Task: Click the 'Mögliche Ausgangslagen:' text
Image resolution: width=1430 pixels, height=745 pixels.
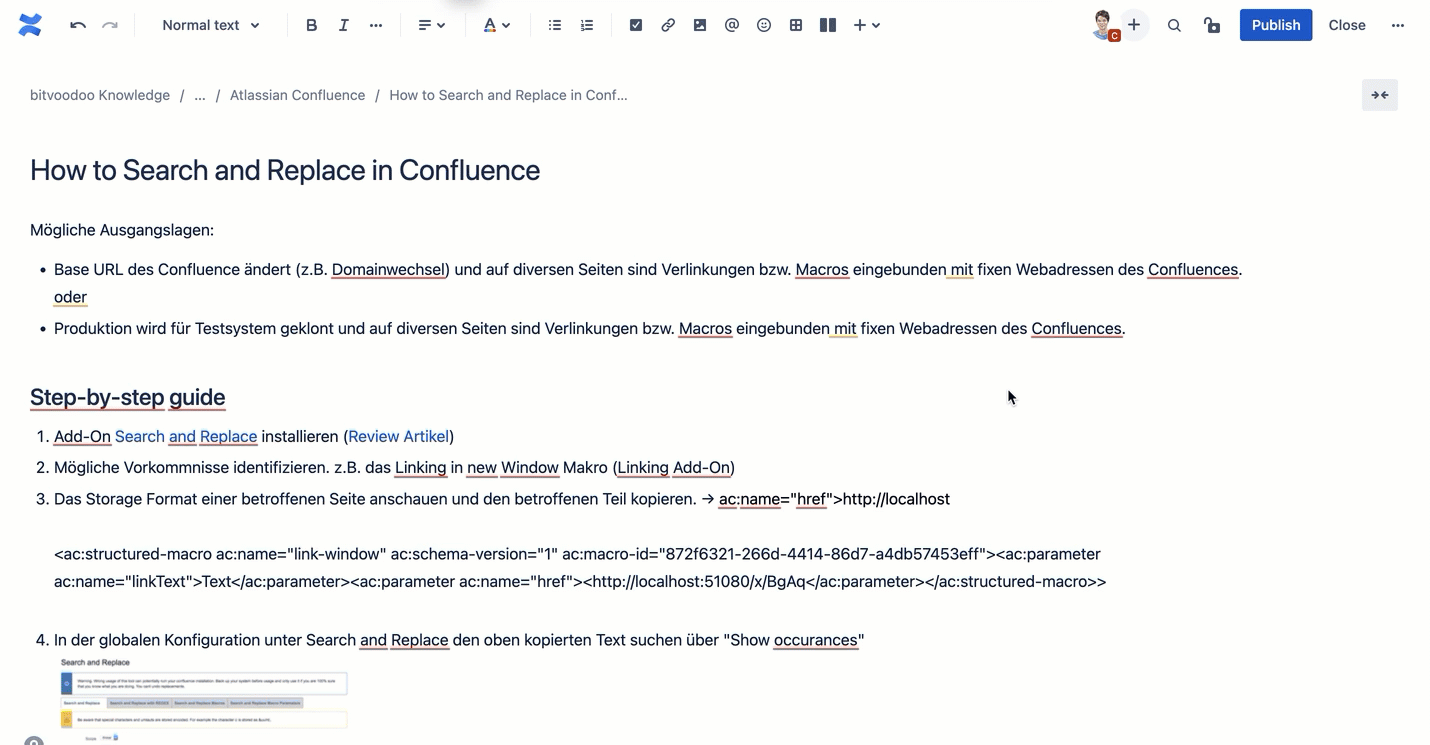Action: click(x=122, y=230)
